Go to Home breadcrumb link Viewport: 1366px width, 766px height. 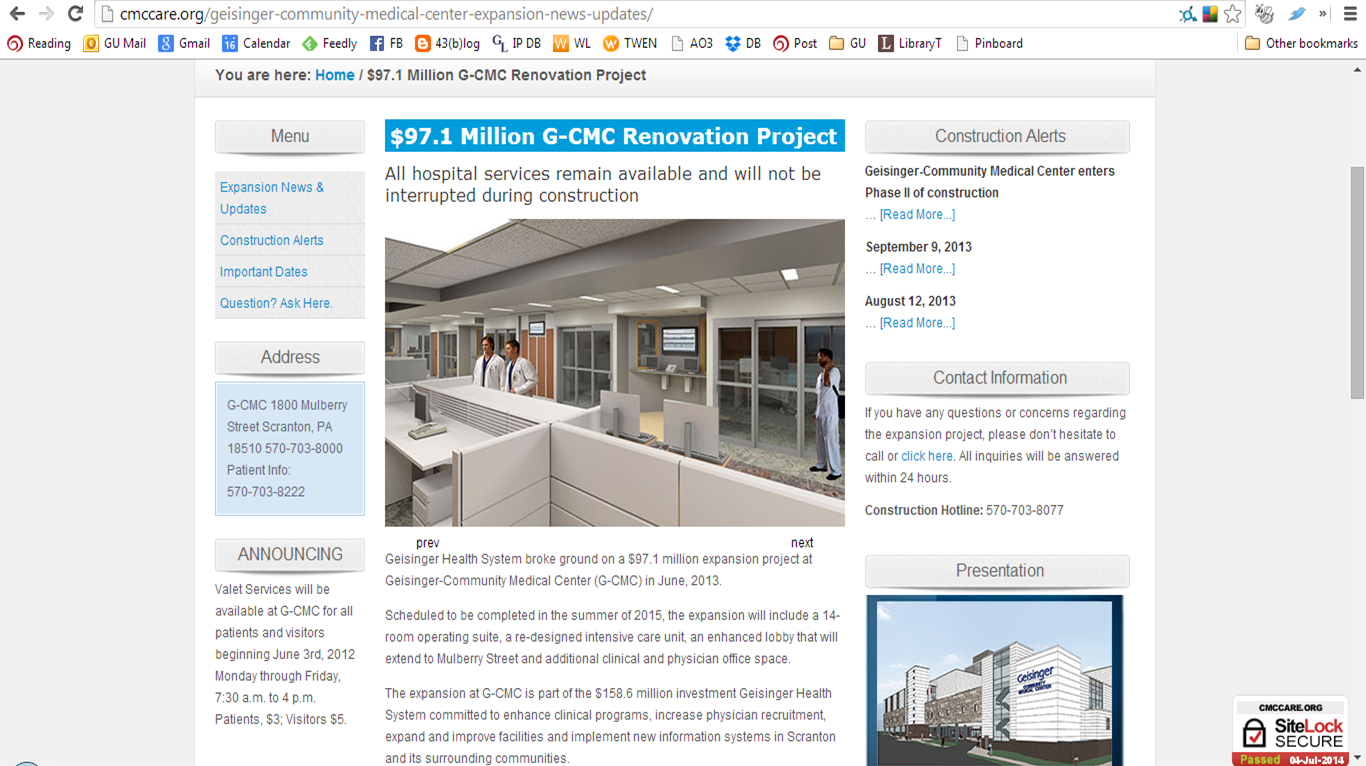tap(334, 75)
